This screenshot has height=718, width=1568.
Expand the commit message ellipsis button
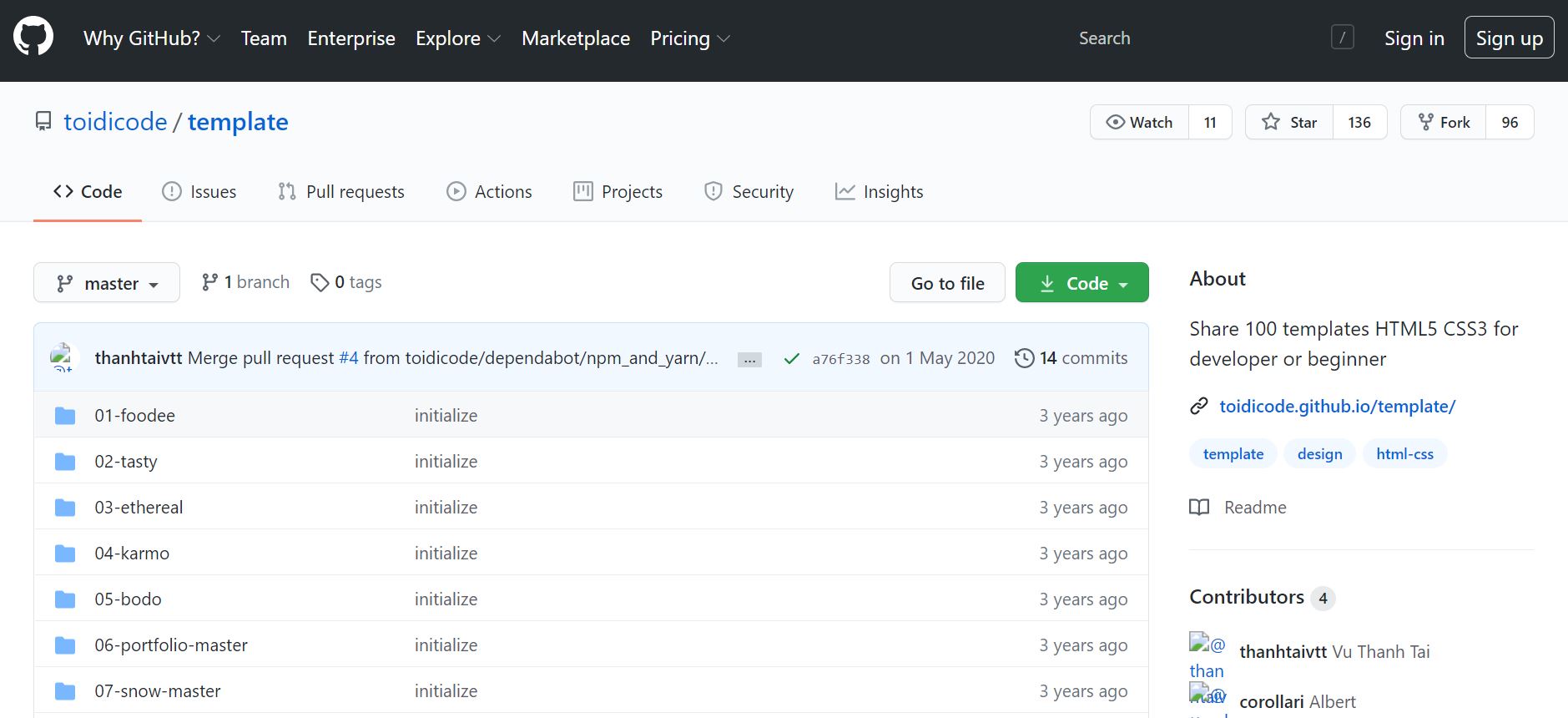coord(749,360)
